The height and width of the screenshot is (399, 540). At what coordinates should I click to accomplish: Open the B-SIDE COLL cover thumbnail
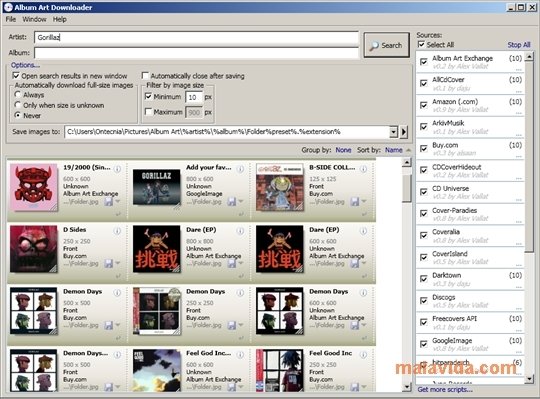[280, 187]
